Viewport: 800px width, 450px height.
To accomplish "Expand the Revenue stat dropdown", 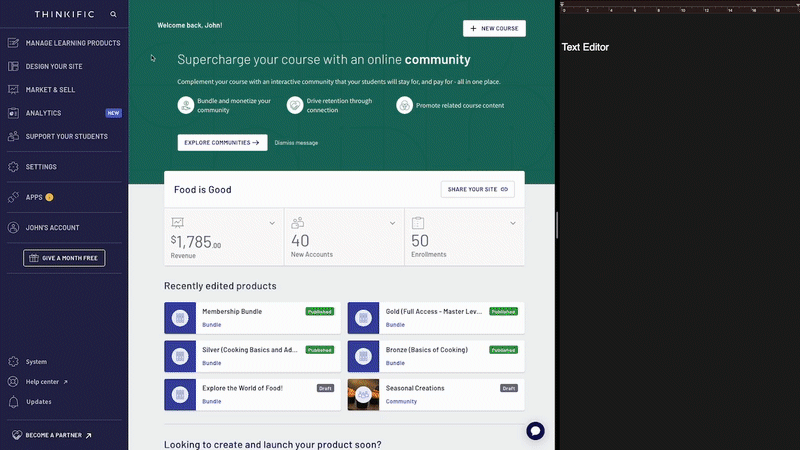I will point(272,223).
